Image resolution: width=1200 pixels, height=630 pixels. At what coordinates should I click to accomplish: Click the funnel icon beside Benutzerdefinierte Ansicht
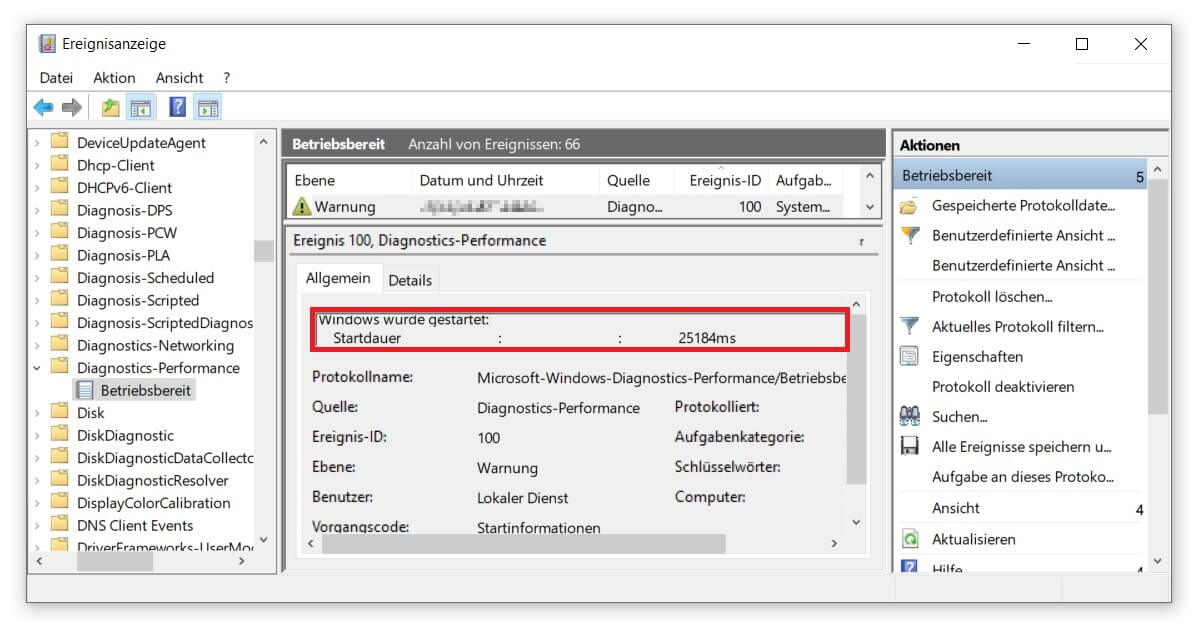(909, 236)
